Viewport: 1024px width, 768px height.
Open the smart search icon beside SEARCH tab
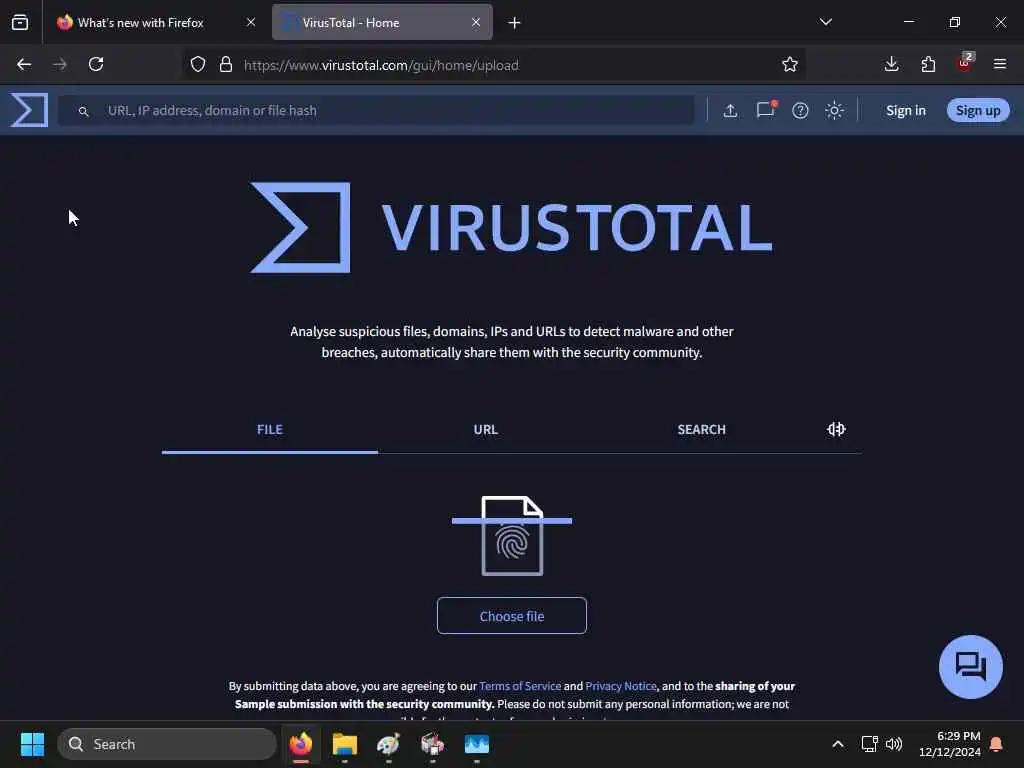[836, 429]
